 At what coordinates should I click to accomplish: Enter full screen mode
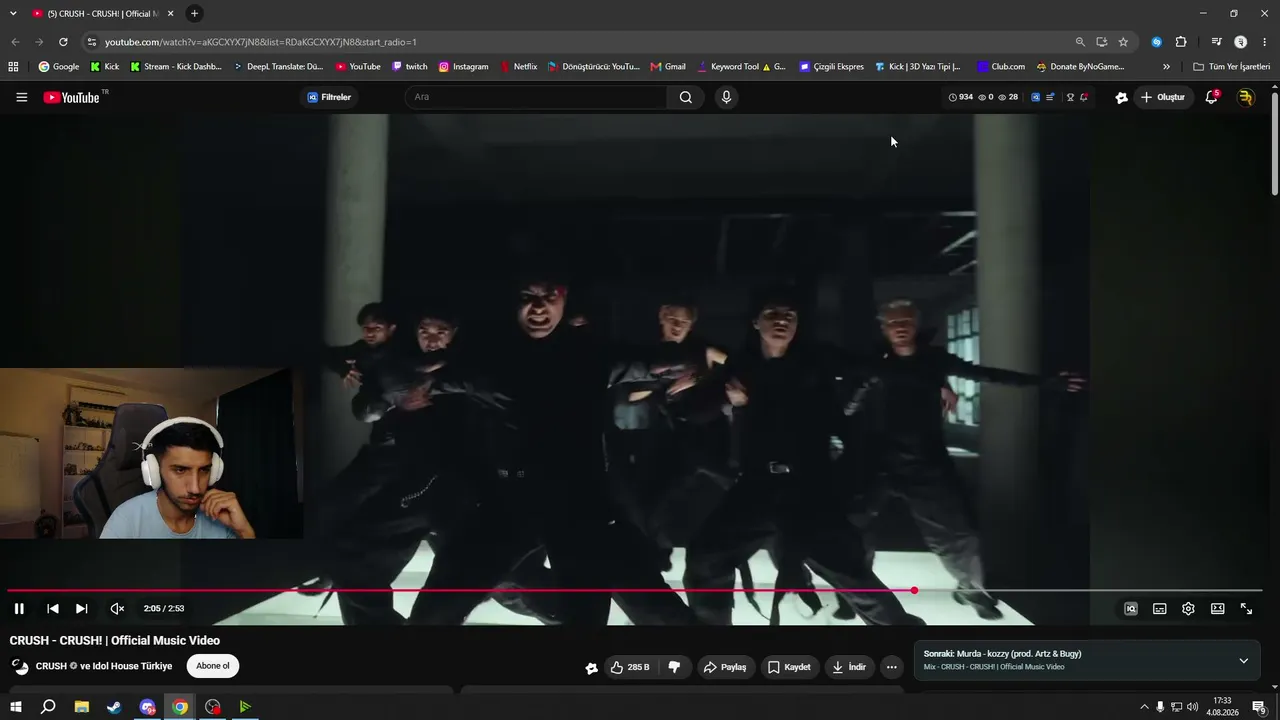click(1246, 608)
